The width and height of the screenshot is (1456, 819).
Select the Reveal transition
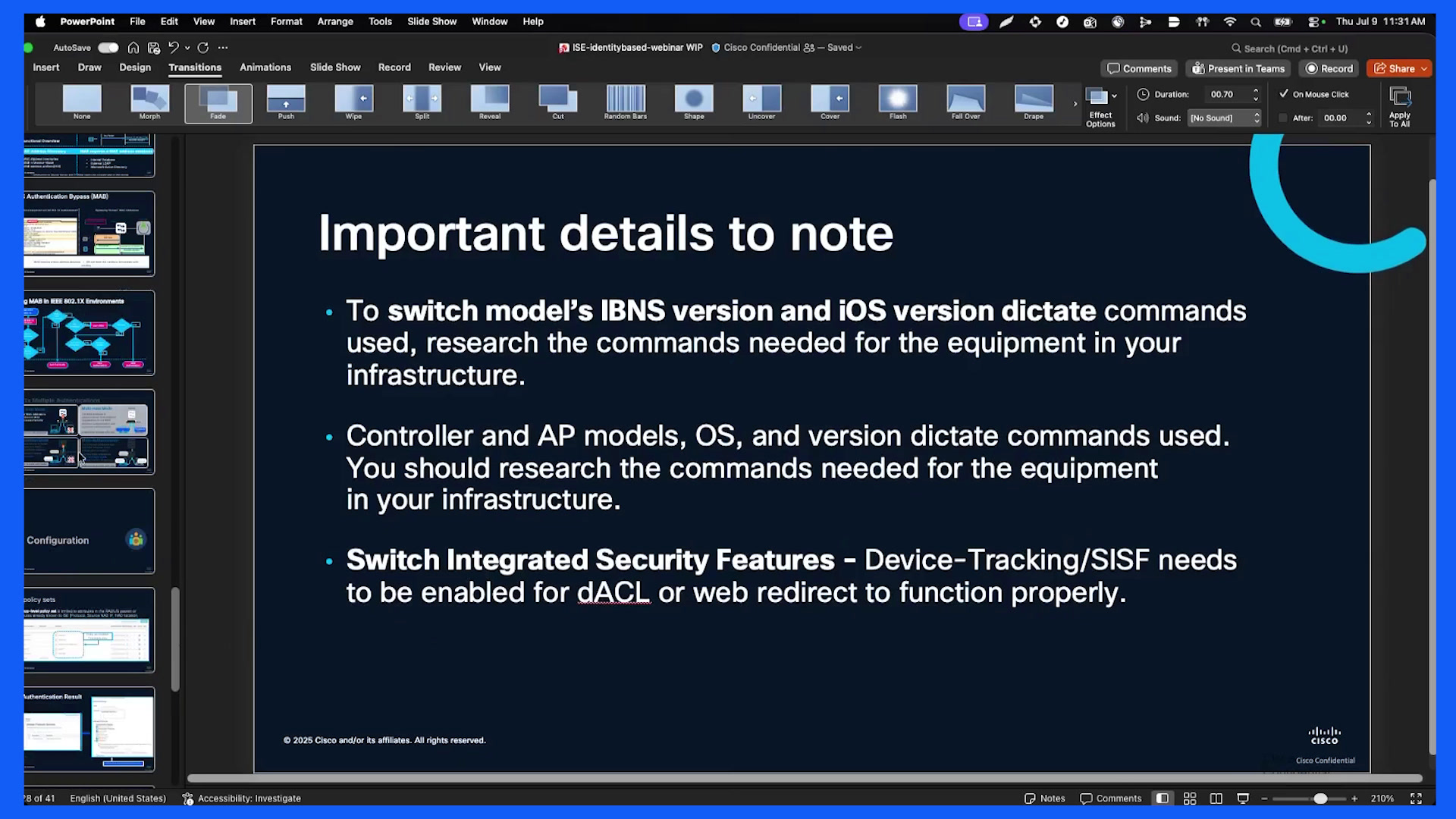point(490,102)
